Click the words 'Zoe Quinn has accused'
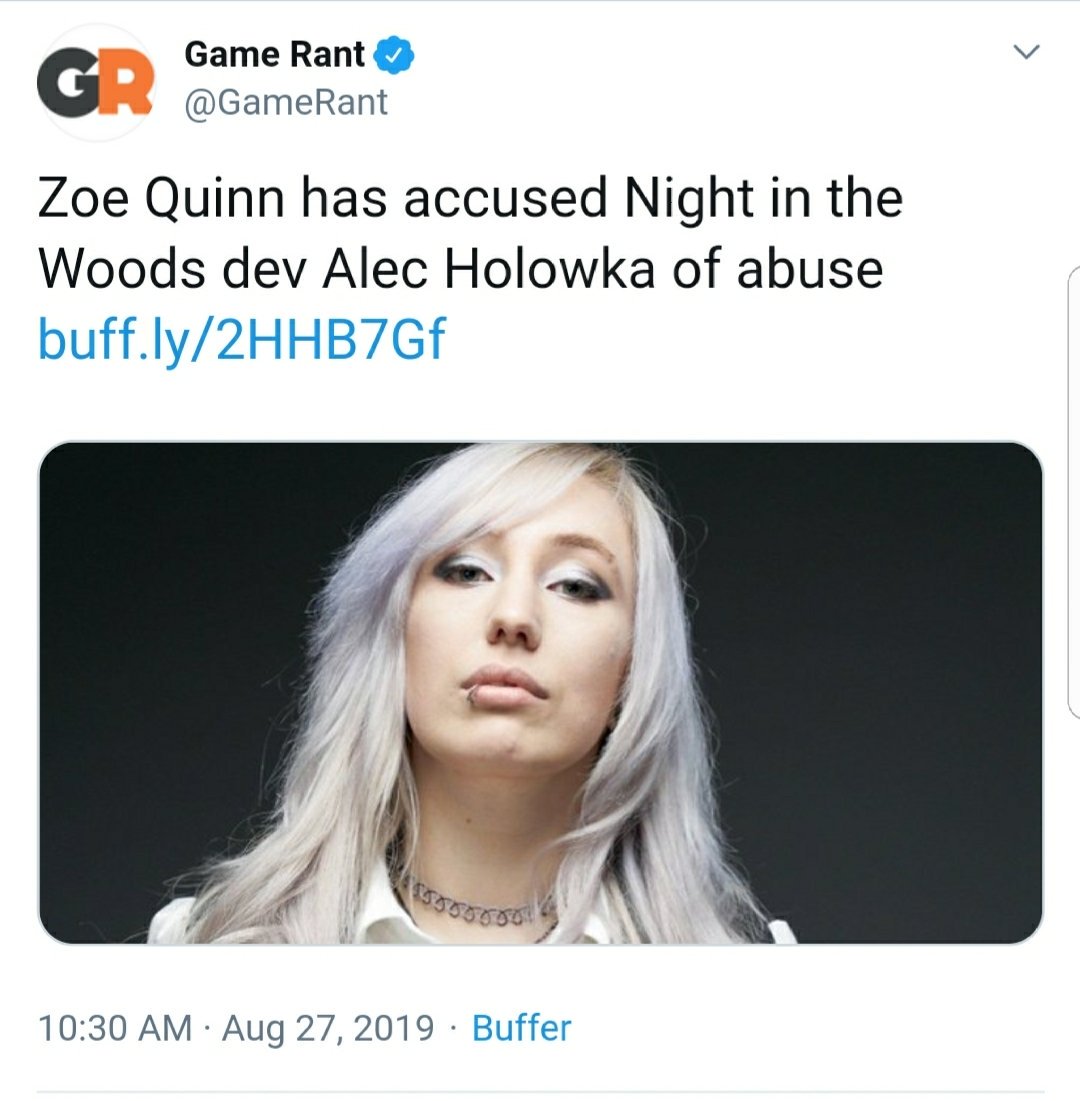 [322, 198]
